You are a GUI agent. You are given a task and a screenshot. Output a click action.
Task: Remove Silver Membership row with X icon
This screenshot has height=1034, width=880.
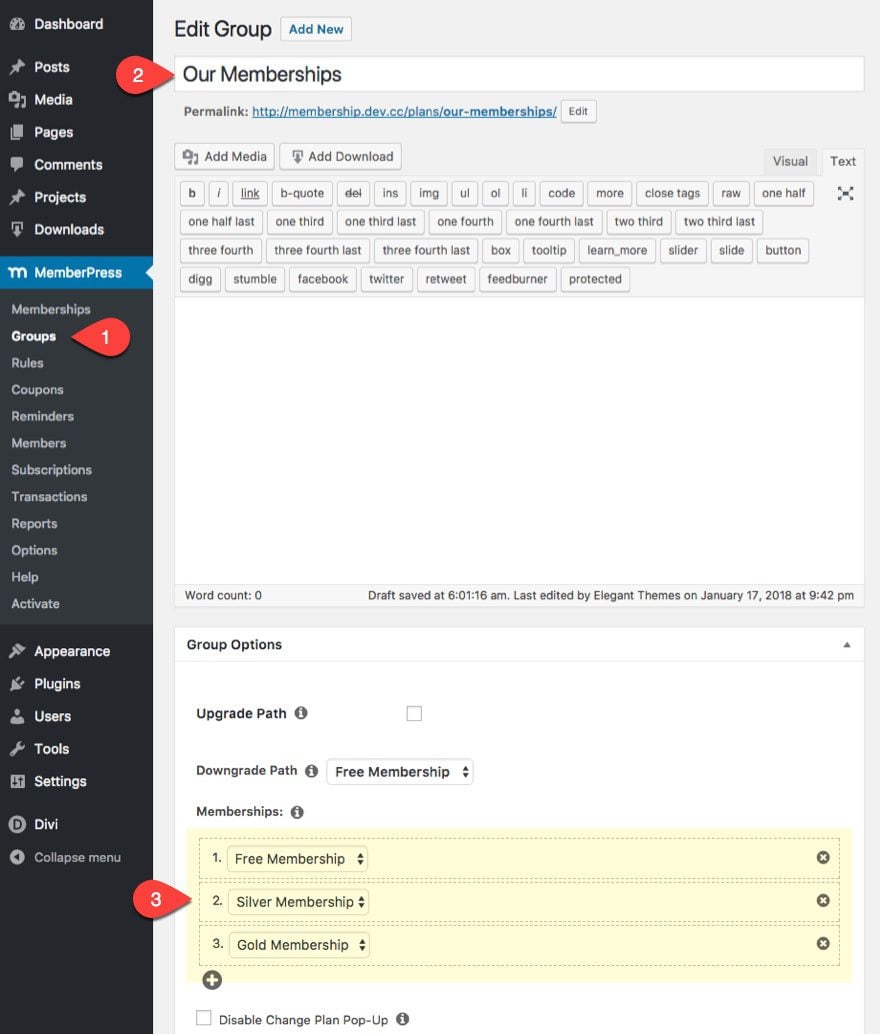[823, 900]
